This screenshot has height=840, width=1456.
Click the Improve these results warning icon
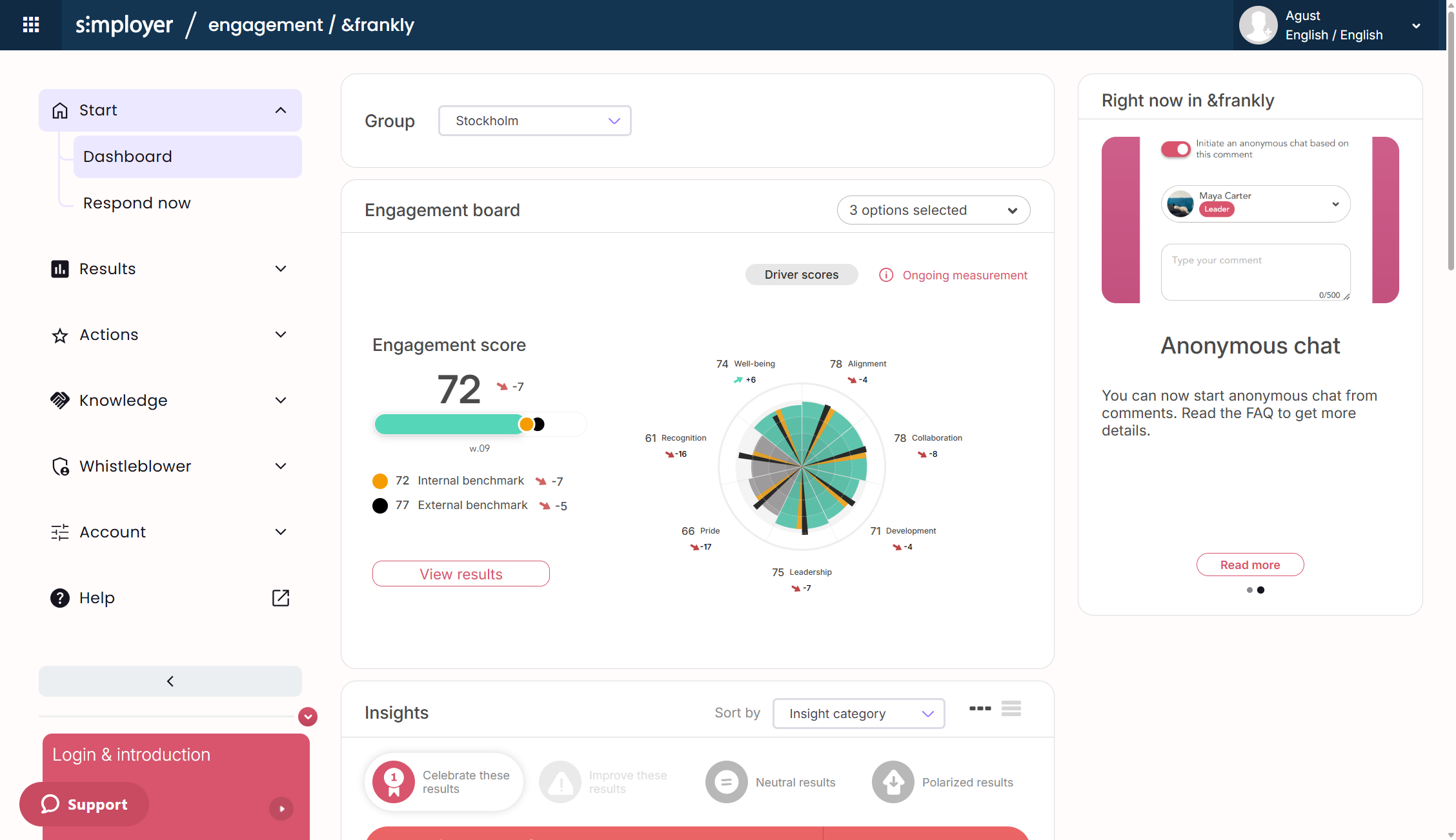[x=560, y=782]
